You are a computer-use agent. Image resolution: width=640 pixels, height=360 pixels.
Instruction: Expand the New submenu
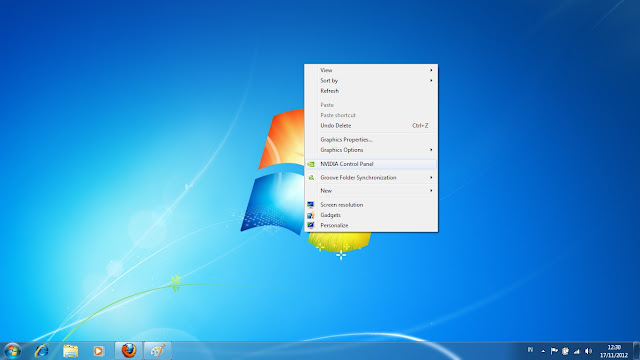pyautogui.click(x=371, y=191)
